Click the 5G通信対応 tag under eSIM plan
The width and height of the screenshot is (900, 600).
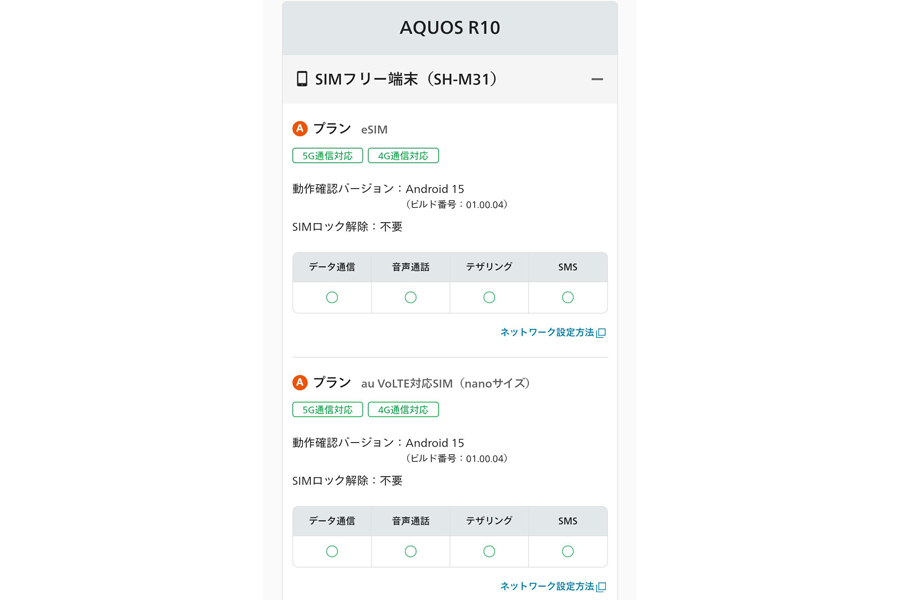tap(327, 156)
